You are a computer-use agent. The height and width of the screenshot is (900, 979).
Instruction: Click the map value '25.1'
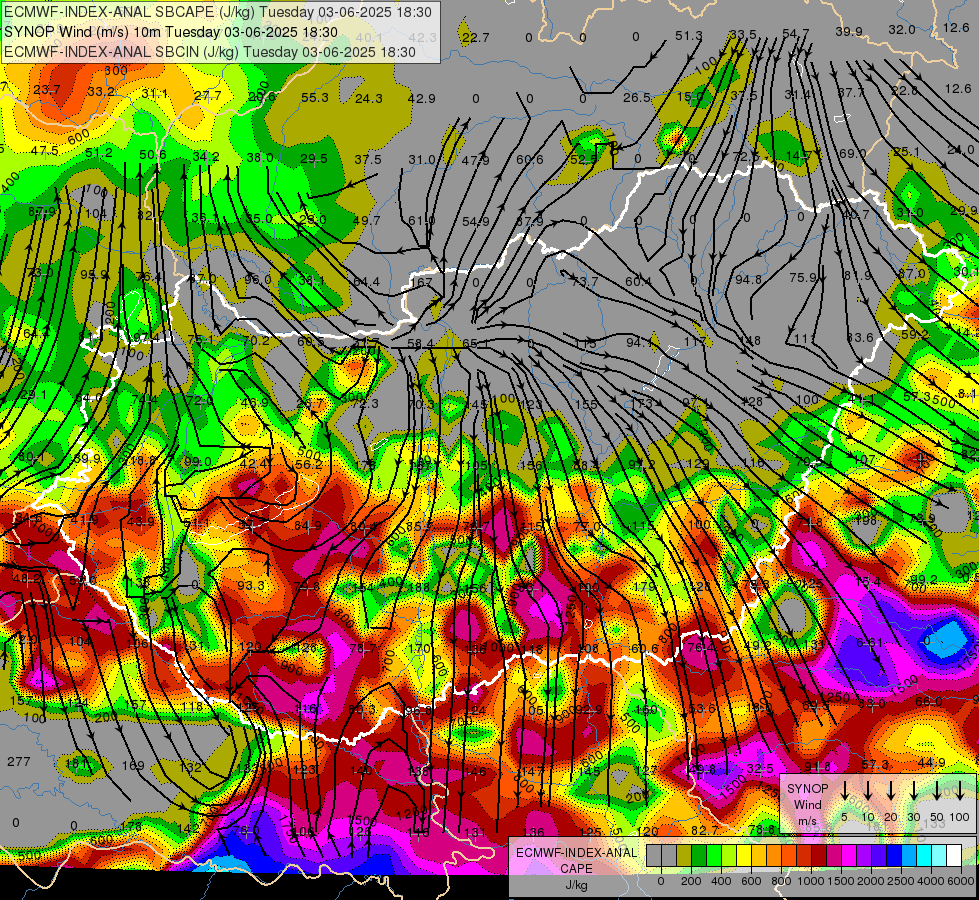point(907,152)
